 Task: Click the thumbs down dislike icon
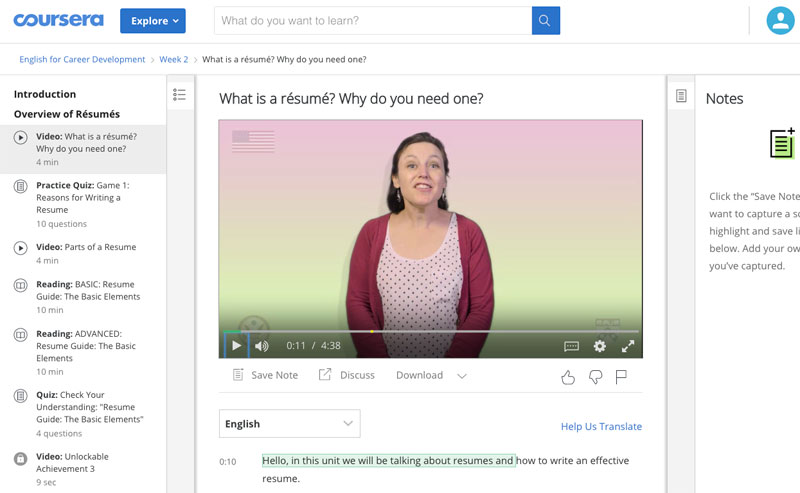595,376
